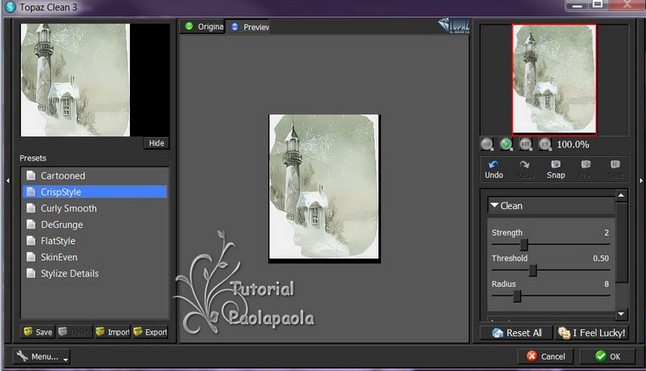Hide the preset preview thumbnail

pos(157,143)
